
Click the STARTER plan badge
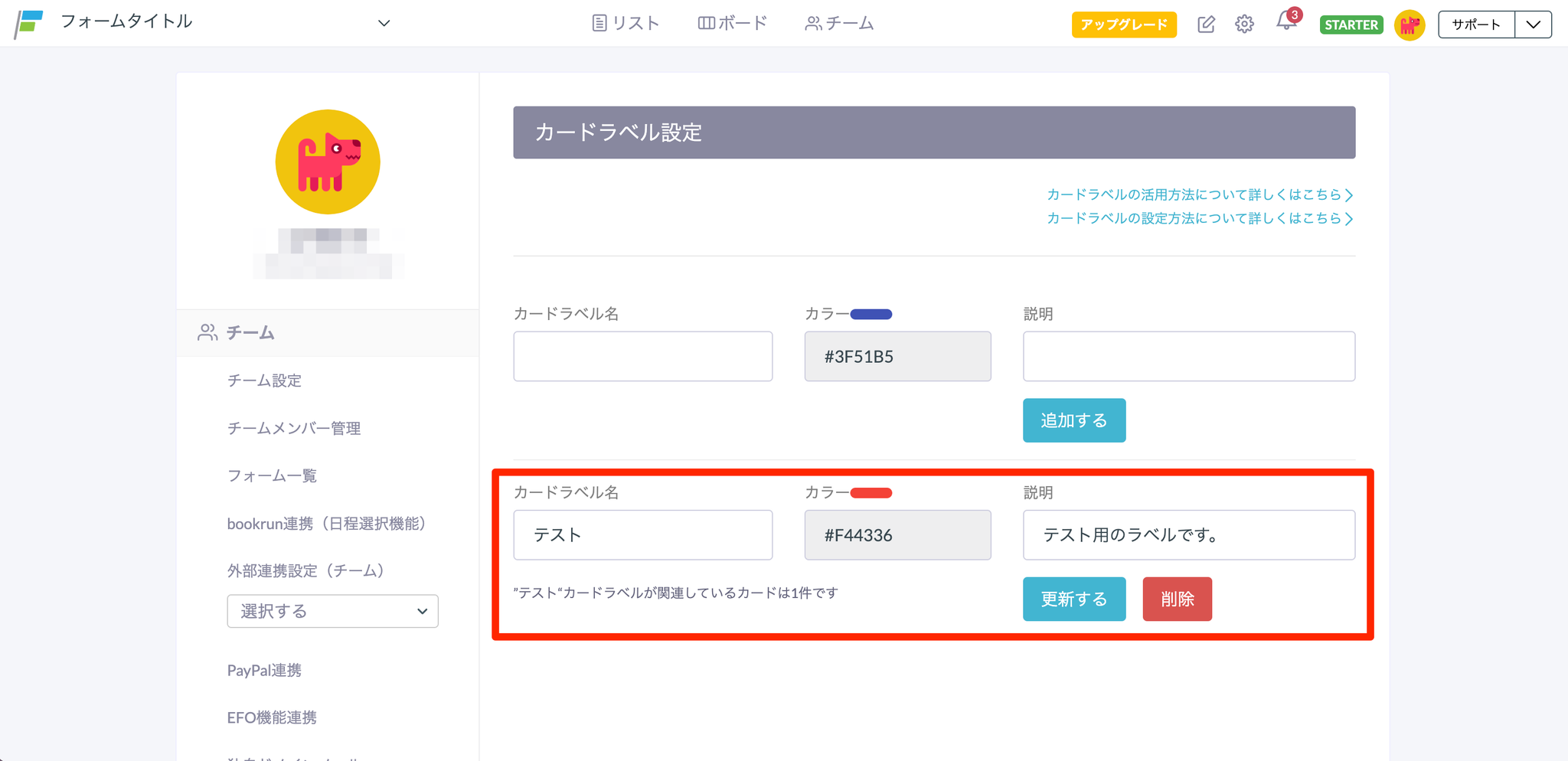point(1351,25)
